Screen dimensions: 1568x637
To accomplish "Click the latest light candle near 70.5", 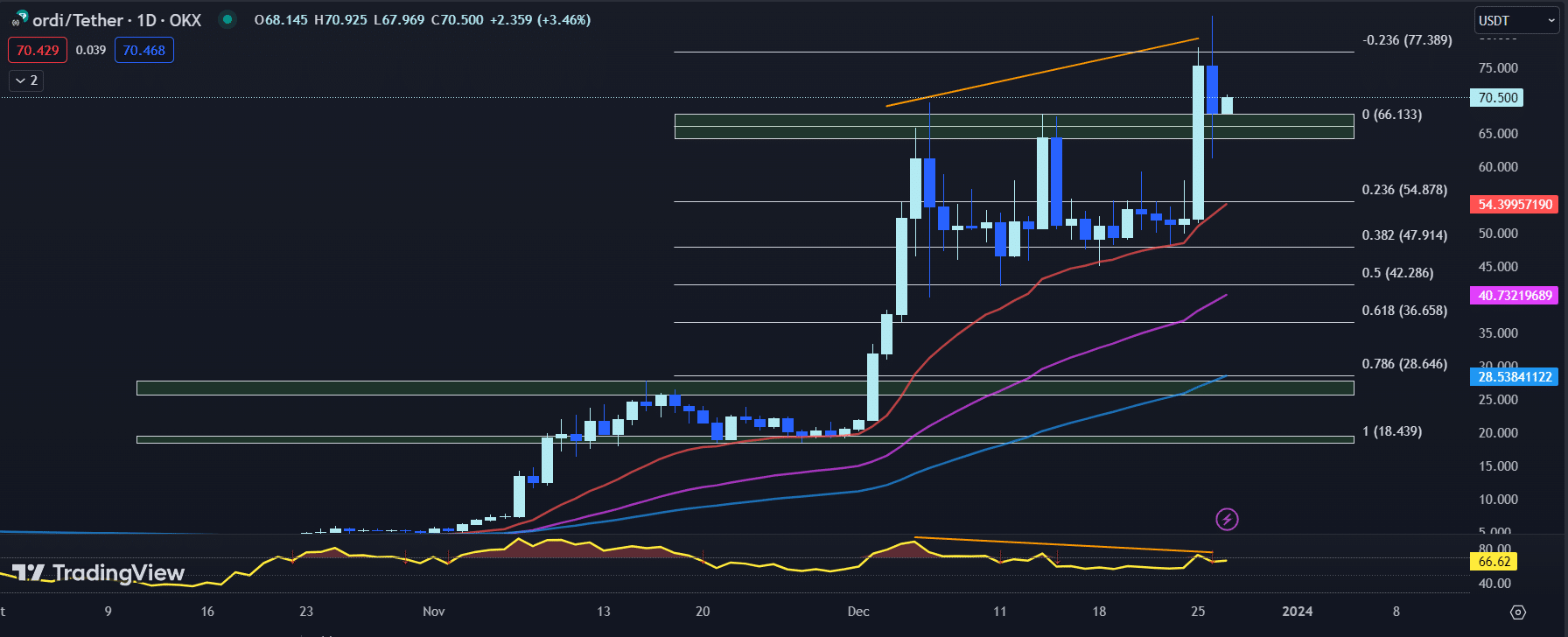I will [x=1227, y=105].
